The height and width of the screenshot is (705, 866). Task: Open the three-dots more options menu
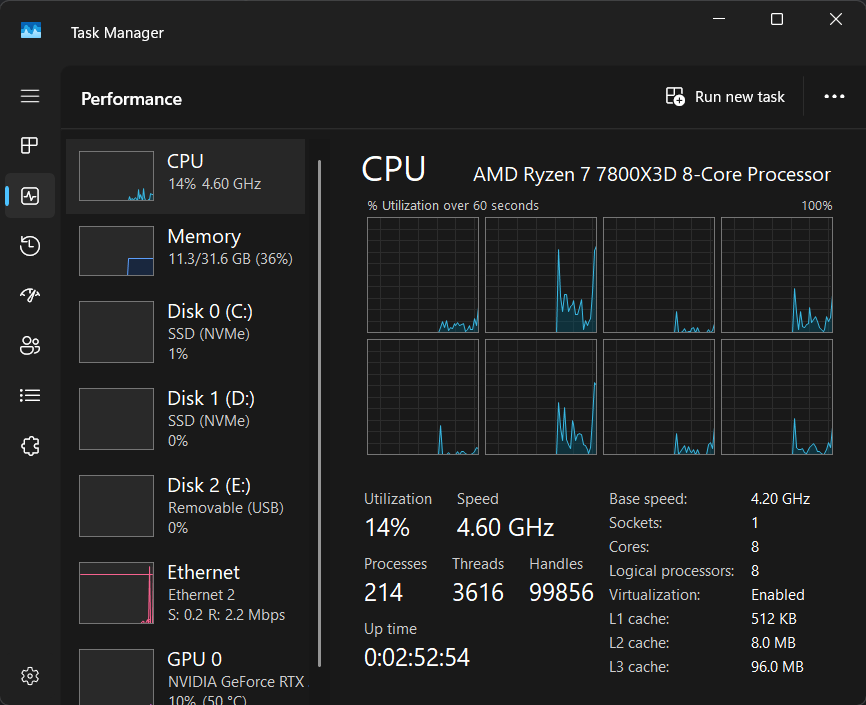(834, 97)
